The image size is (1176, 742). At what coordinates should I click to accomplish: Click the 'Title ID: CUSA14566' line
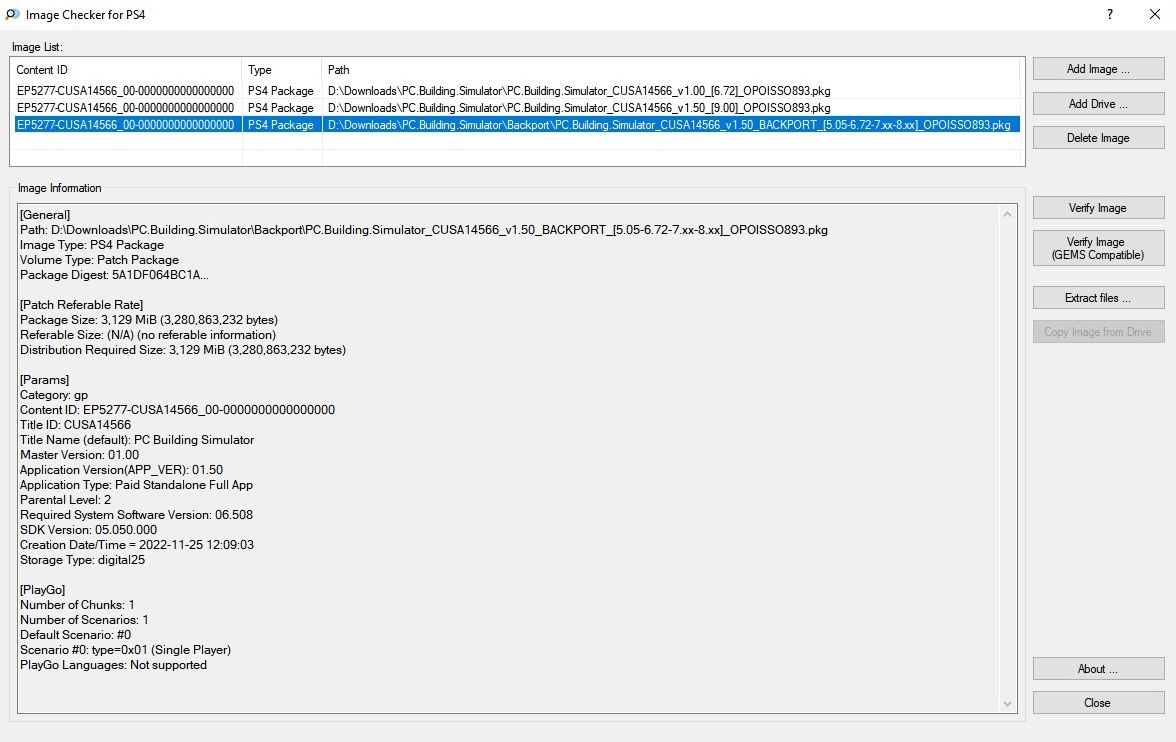tap(75, 425)
